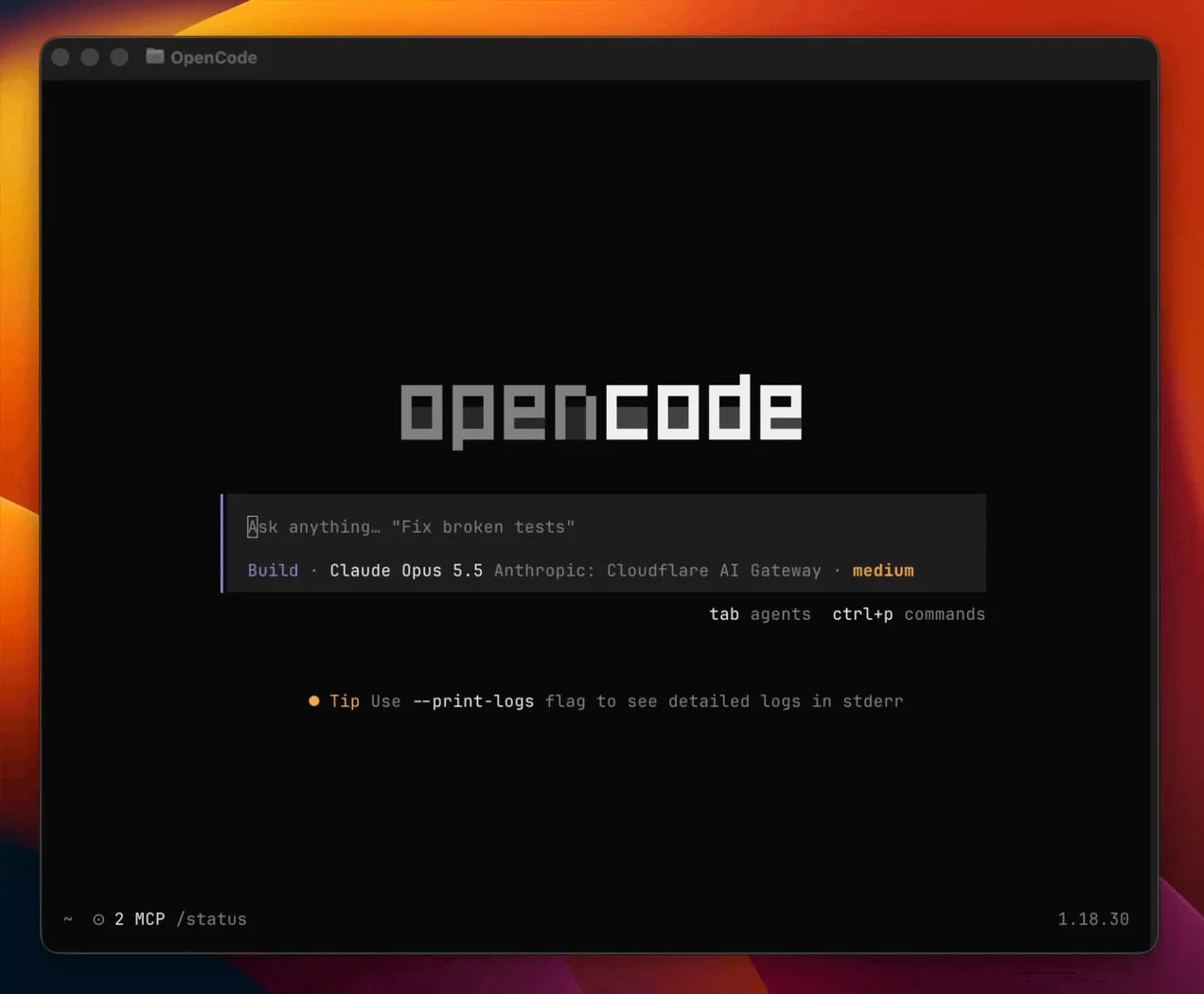Screen dimensions: 1204x994
Task: Open the ctrl+p commands hint
Action: coord(909,614)
